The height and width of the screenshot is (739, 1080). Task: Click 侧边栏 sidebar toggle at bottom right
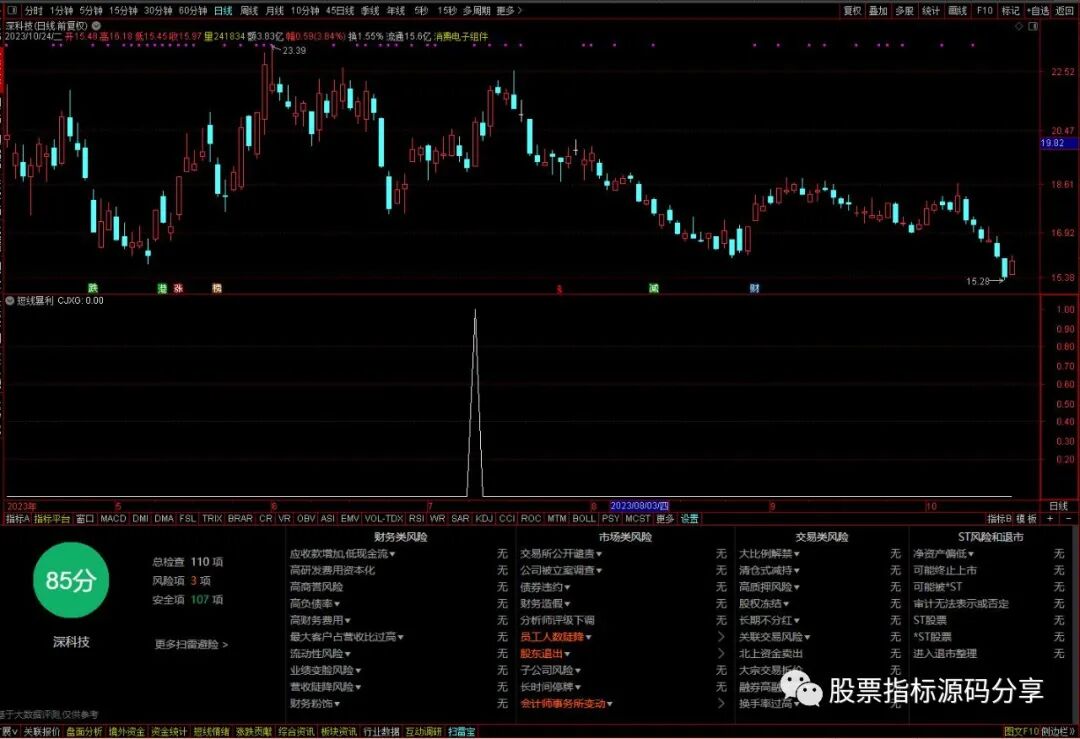click(1057, 731)
